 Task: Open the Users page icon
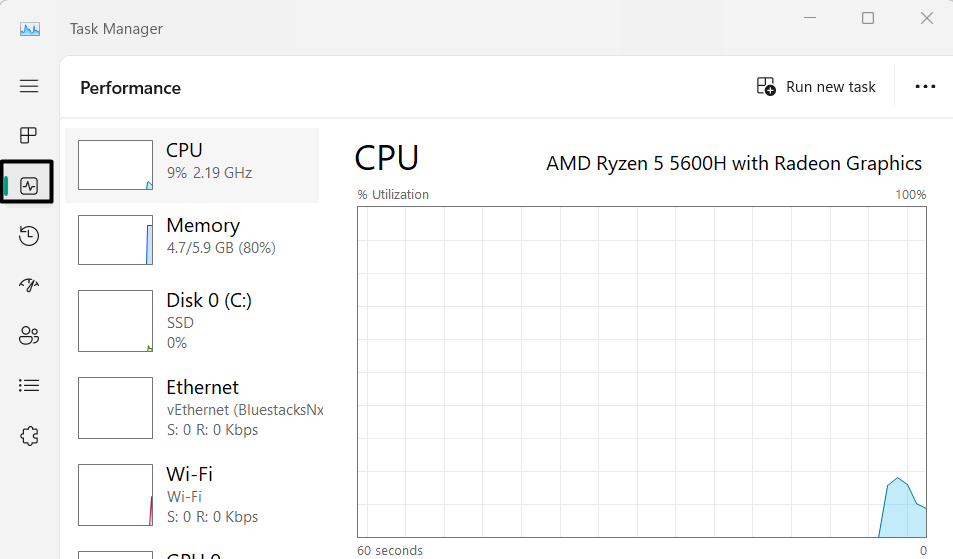(29, 336)
